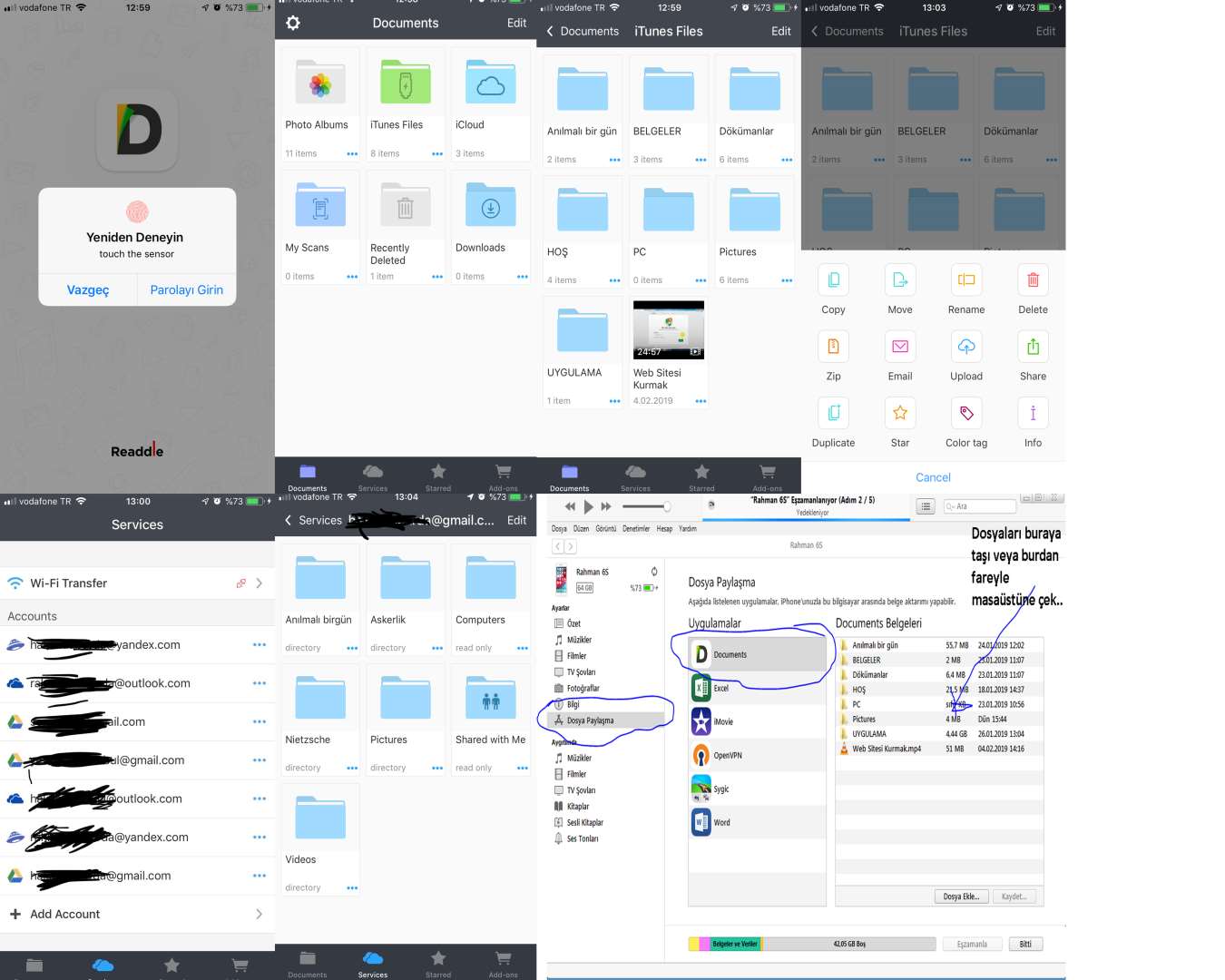1225x980 pixels.
Task: Open more options for Askerlik folder
Action: 437,648
